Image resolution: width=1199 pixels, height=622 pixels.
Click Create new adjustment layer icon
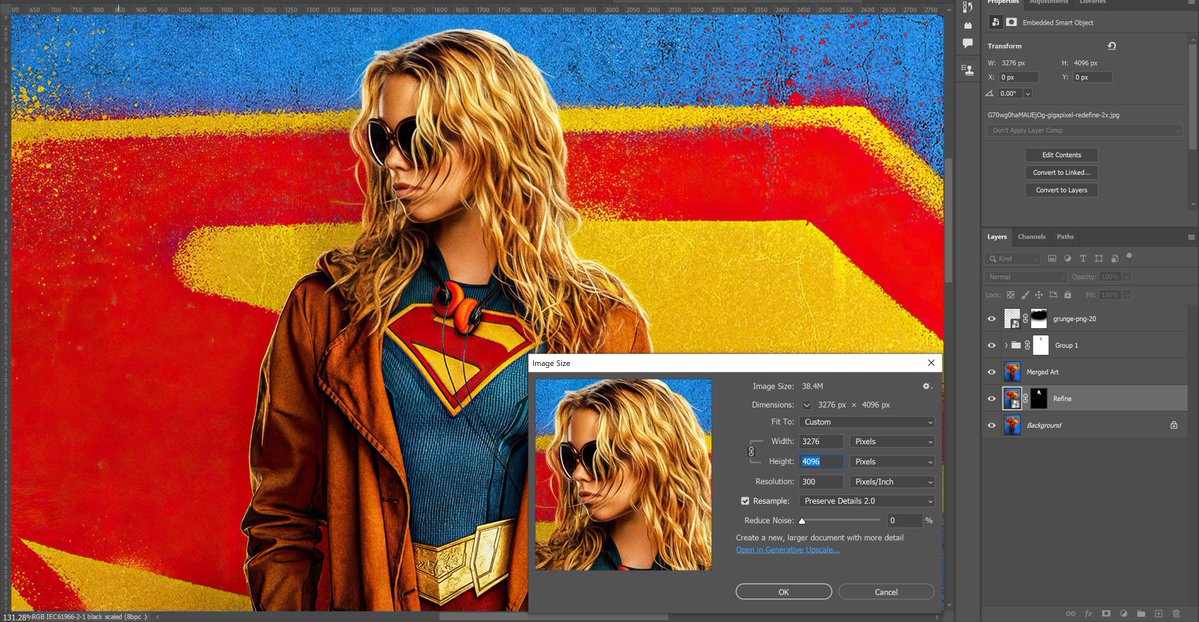point(1123,614)
